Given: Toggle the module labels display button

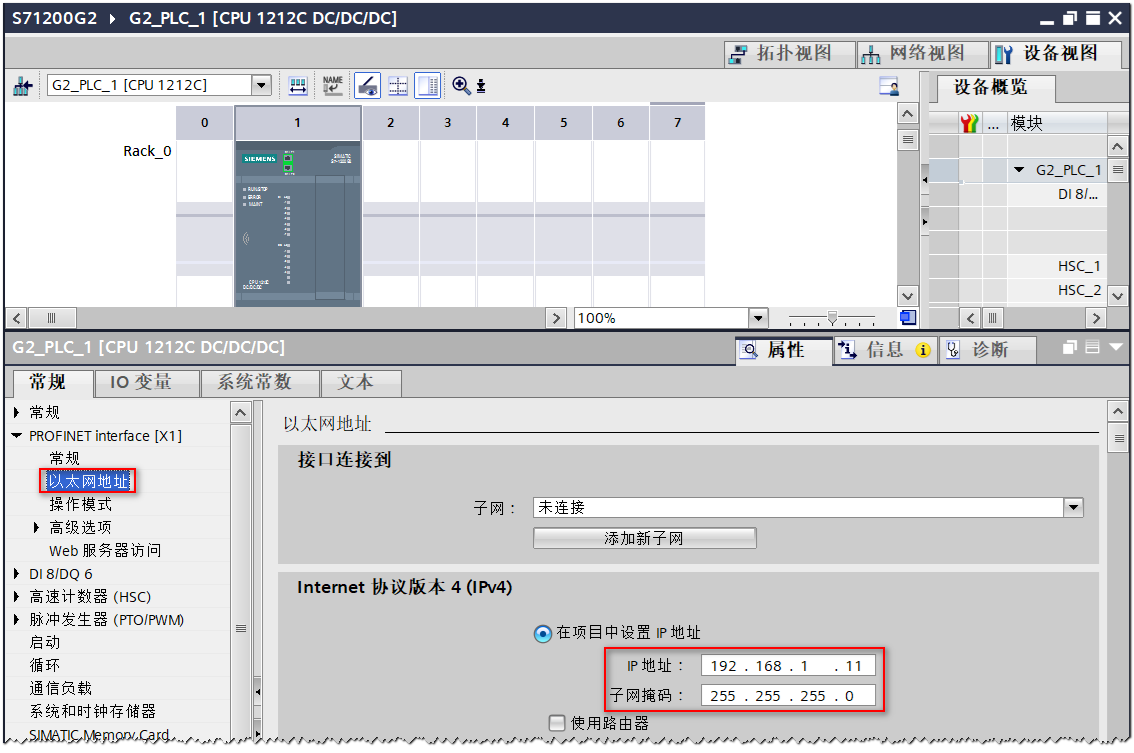Looking at the screenshot, I should (x=427, y=85).
